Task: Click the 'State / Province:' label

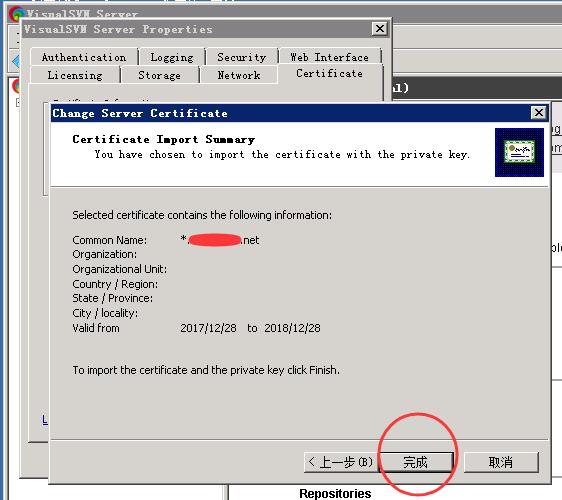Action: (113, 298)
